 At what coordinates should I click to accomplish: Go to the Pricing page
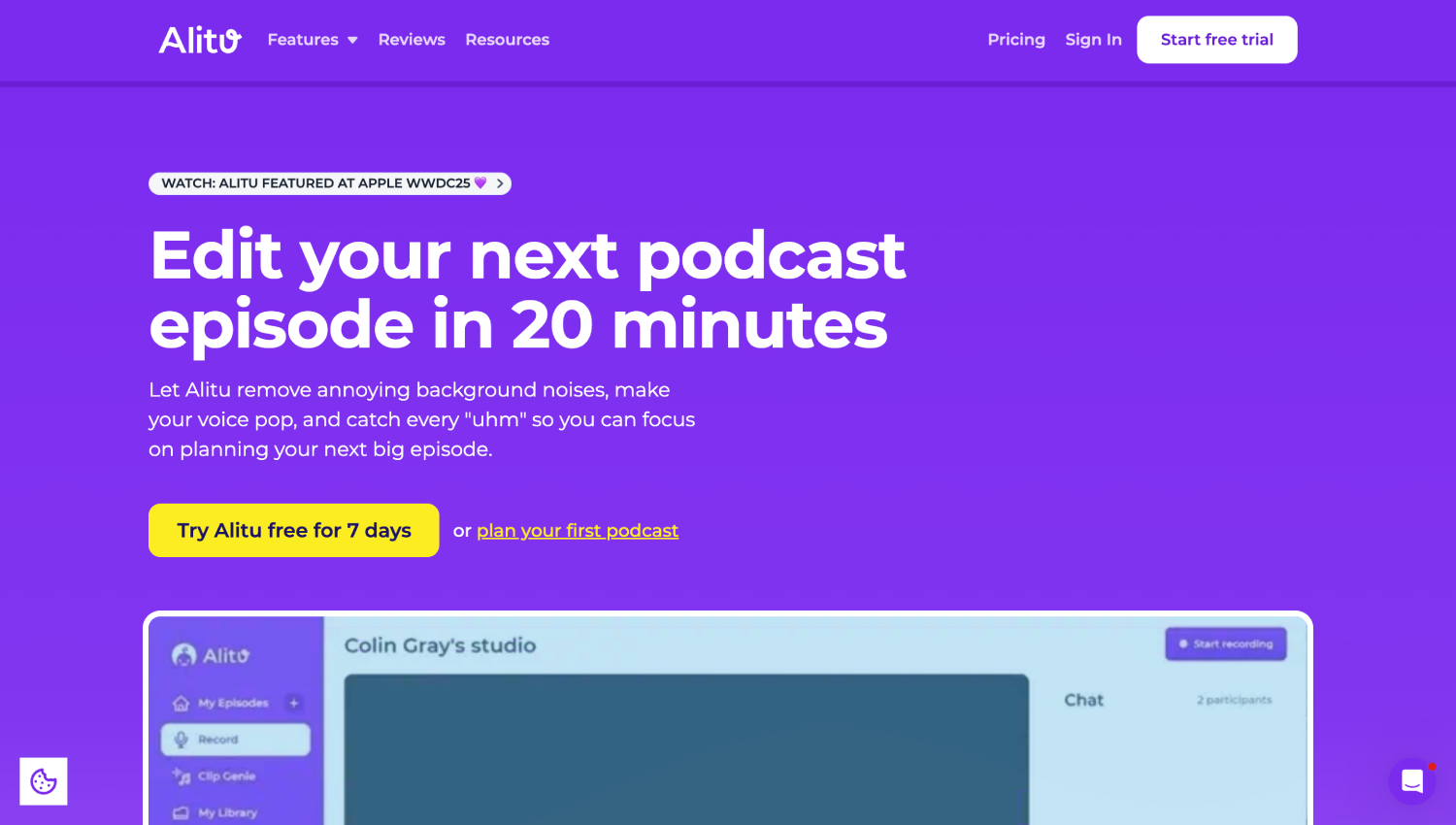click(1016, 40)
